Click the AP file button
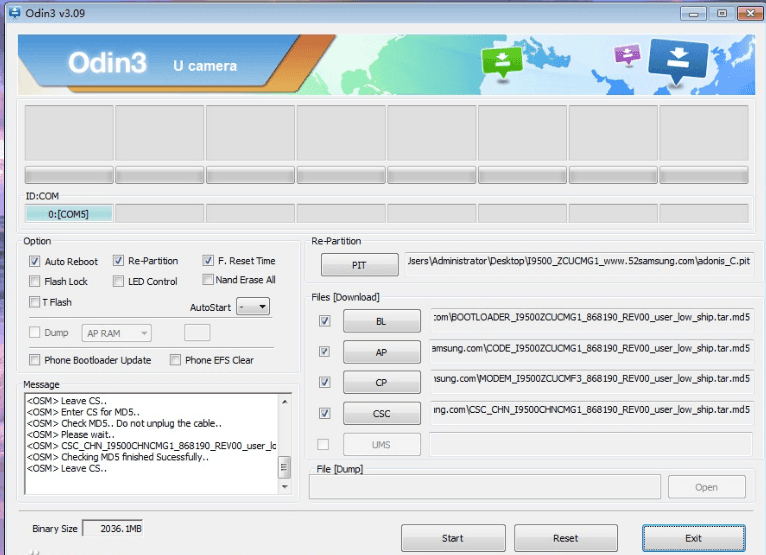The width and height of the screenshot is (766, 555). pos(382,352)
